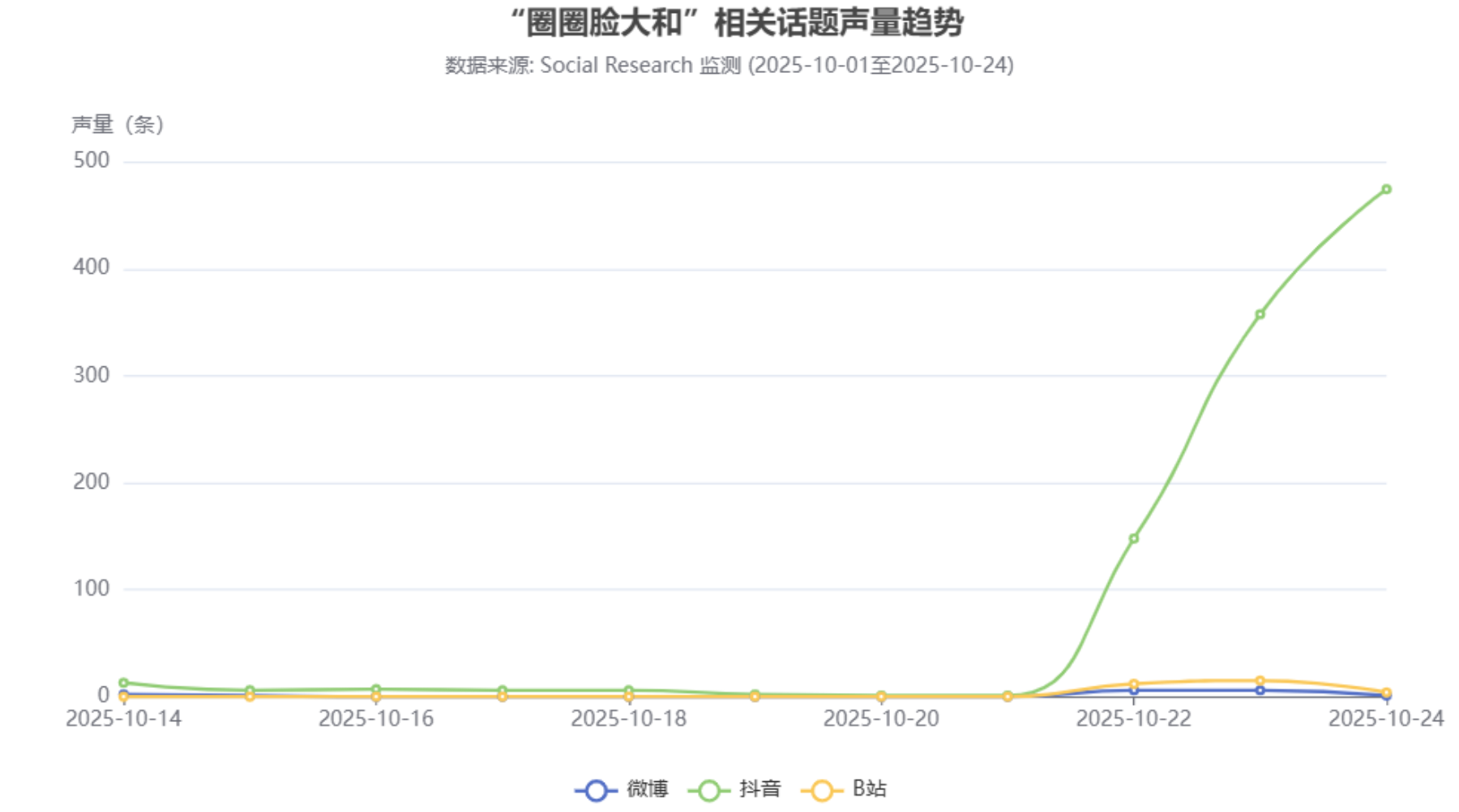Click 抖音 peak data point on 2025-10-24
Viewport: 1459px width, 812px height.
[1386, 190]
